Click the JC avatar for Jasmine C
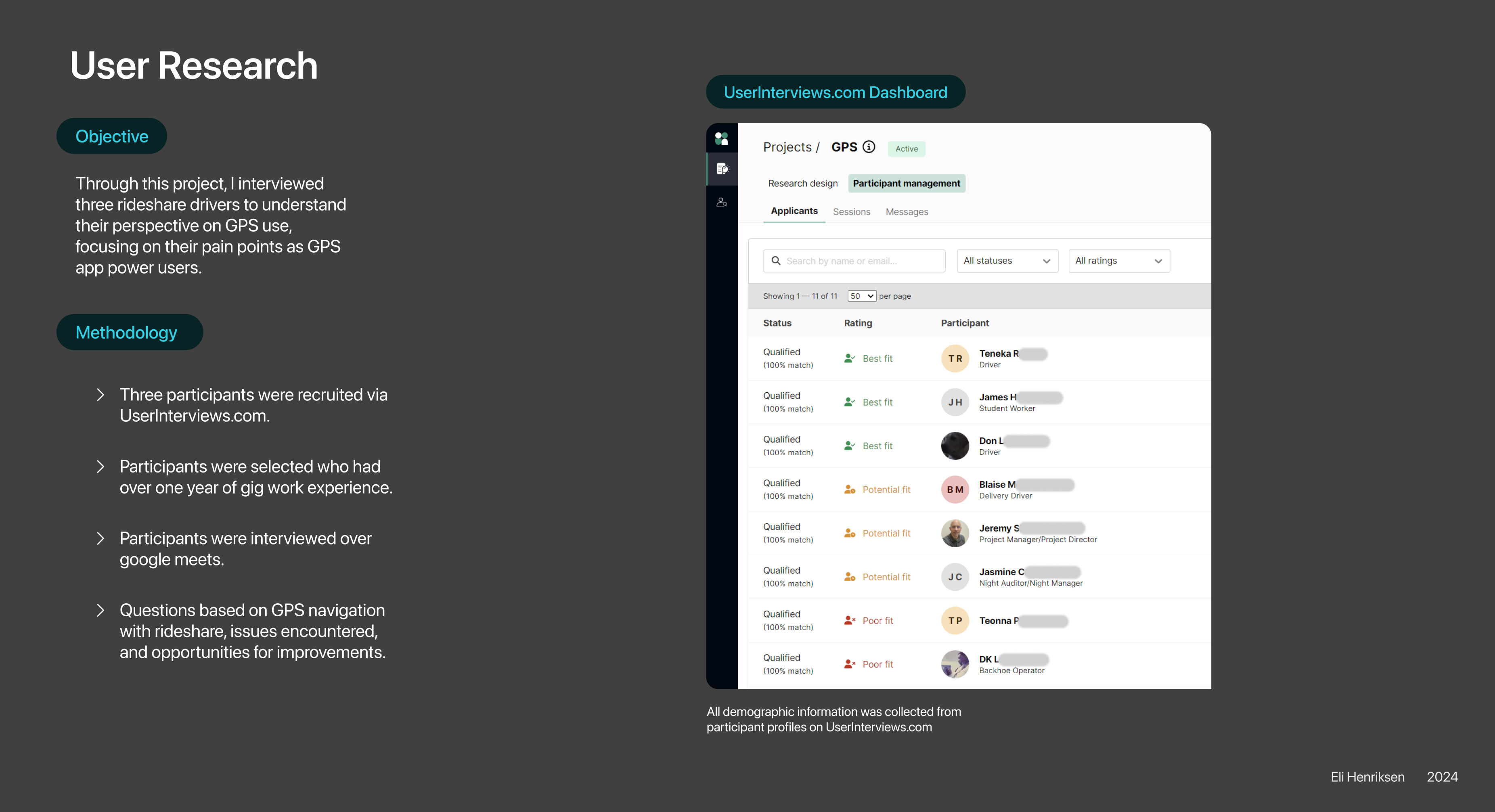The height and width of the screenshot is (812, 1495). pyautogui.click(x=955, y=576)
